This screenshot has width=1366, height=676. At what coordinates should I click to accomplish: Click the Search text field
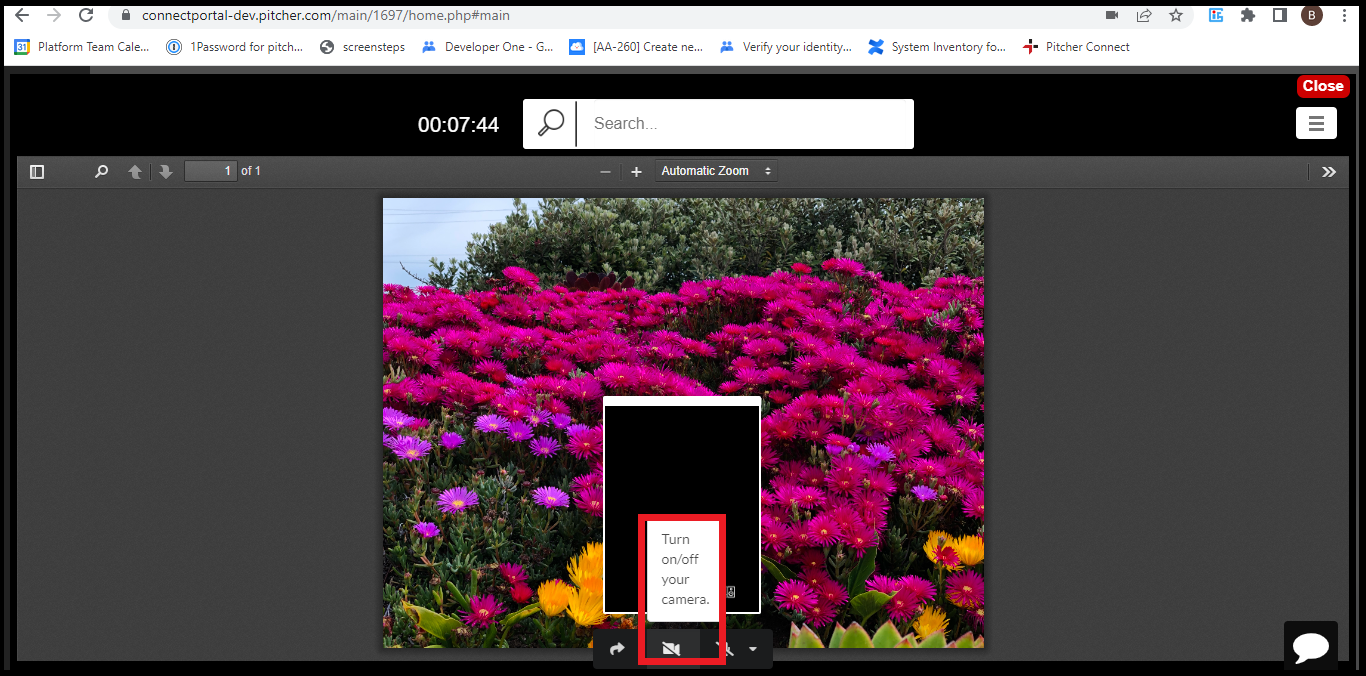click(745, 124)
